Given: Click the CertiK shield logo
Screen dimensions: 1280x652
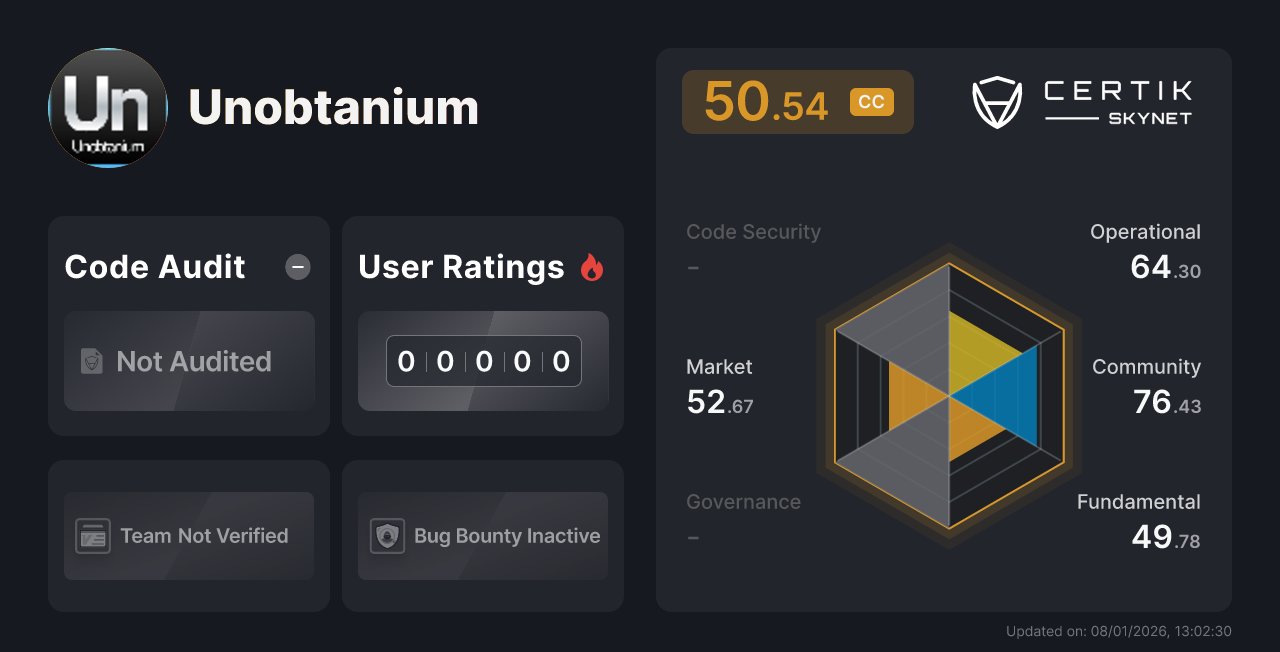Looking at the screenshot, I should [995, 100].
